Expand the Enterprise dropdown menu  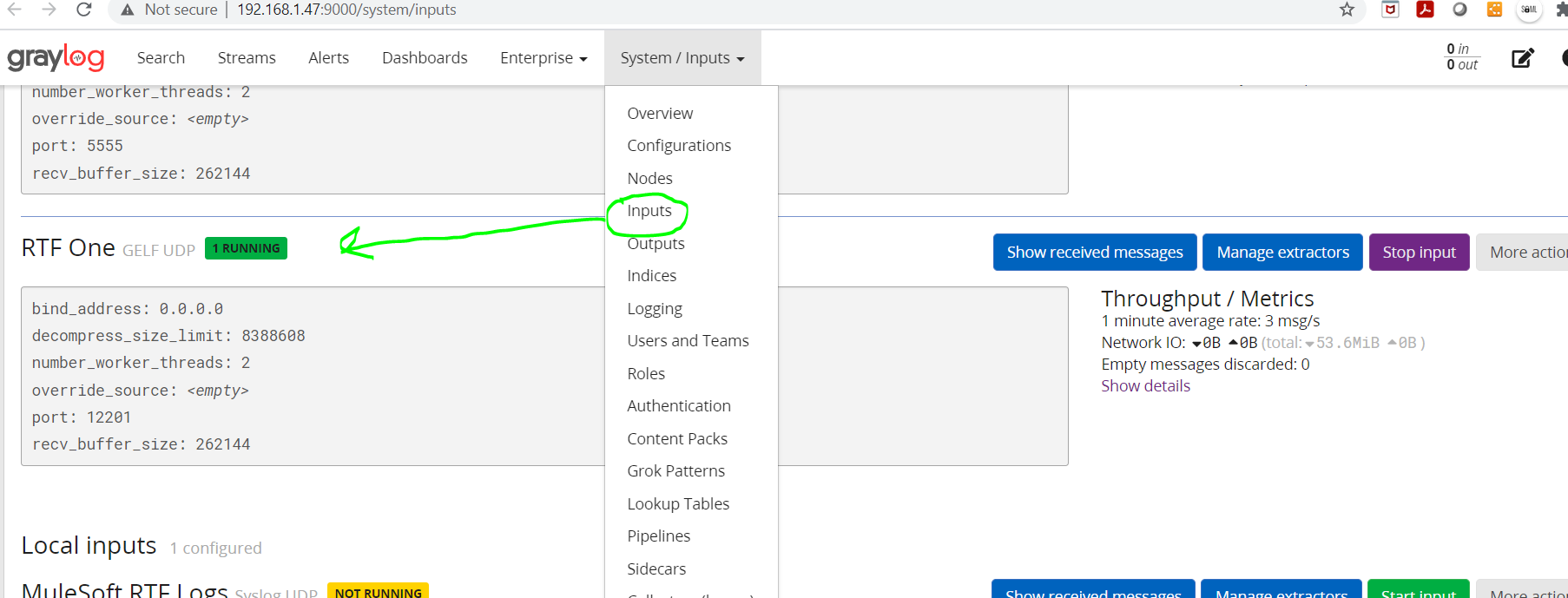tap(544, 58)
